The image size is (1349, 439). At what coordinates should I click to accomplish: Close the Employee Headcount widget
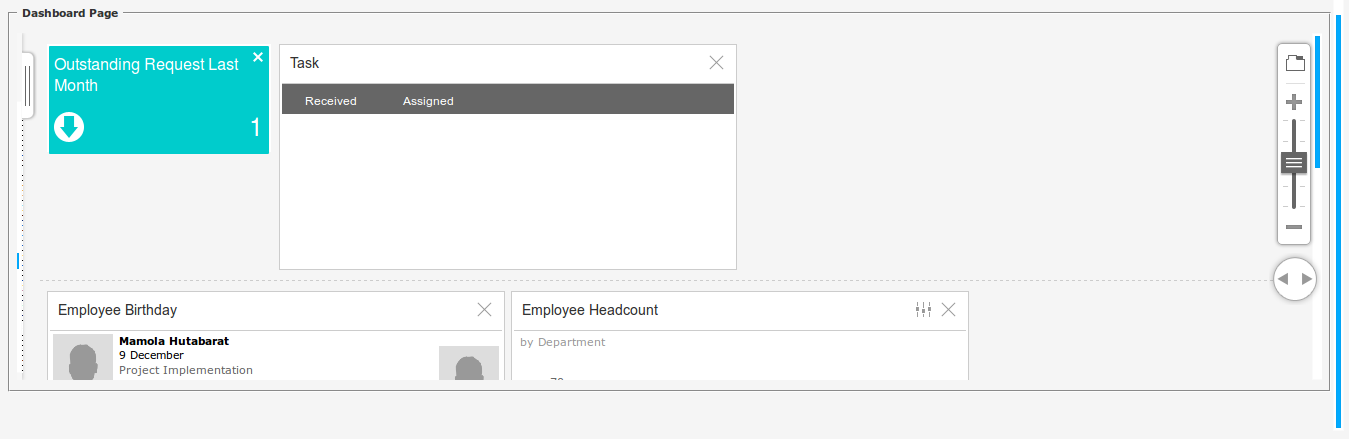pyautogui.click(x=949, y=310)
